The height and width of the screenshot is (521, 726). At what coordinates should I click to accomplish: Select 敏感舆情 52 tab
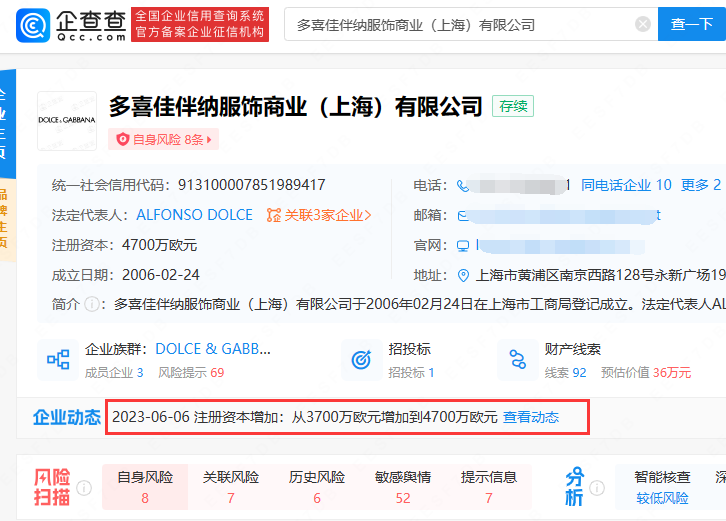(403, 487)
